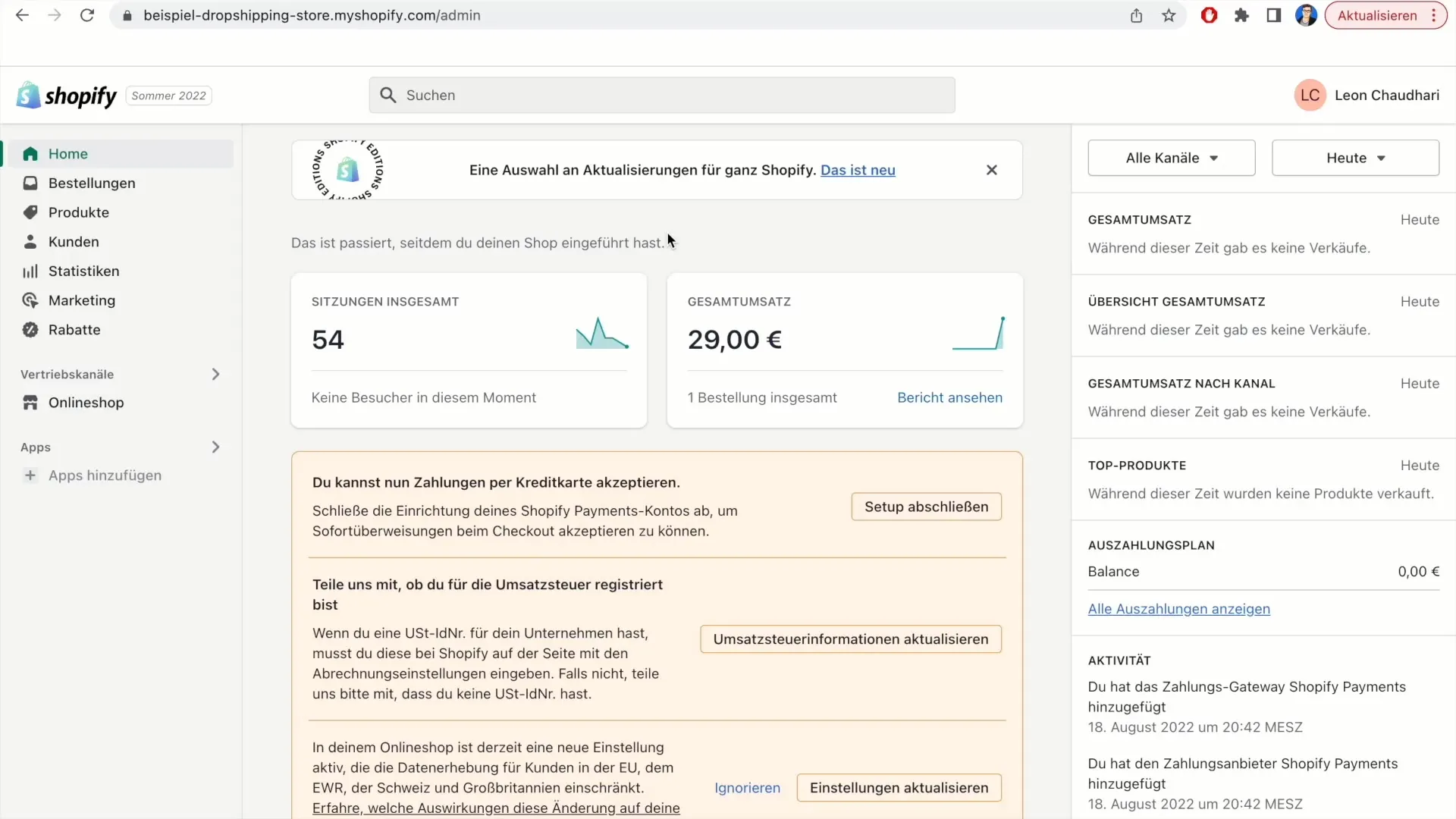Image resolution: width=1456 pixels, height=819 pixels.
Task: Close the Shopify updates notification banner
Action: click(x=991, y=169)
